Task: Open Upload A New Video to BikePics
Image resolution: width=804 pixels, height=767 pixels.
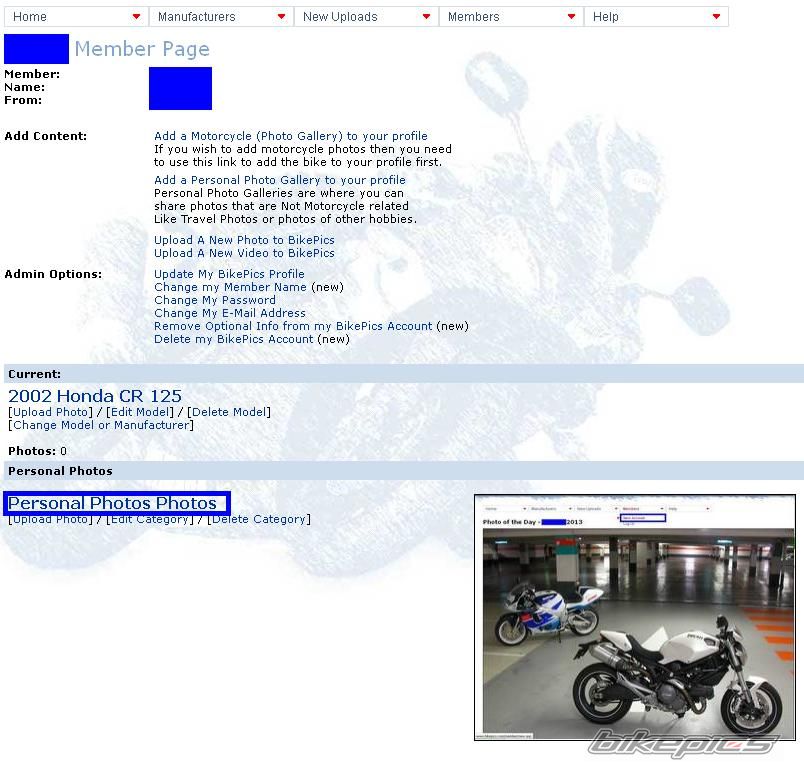Action: 244,253
